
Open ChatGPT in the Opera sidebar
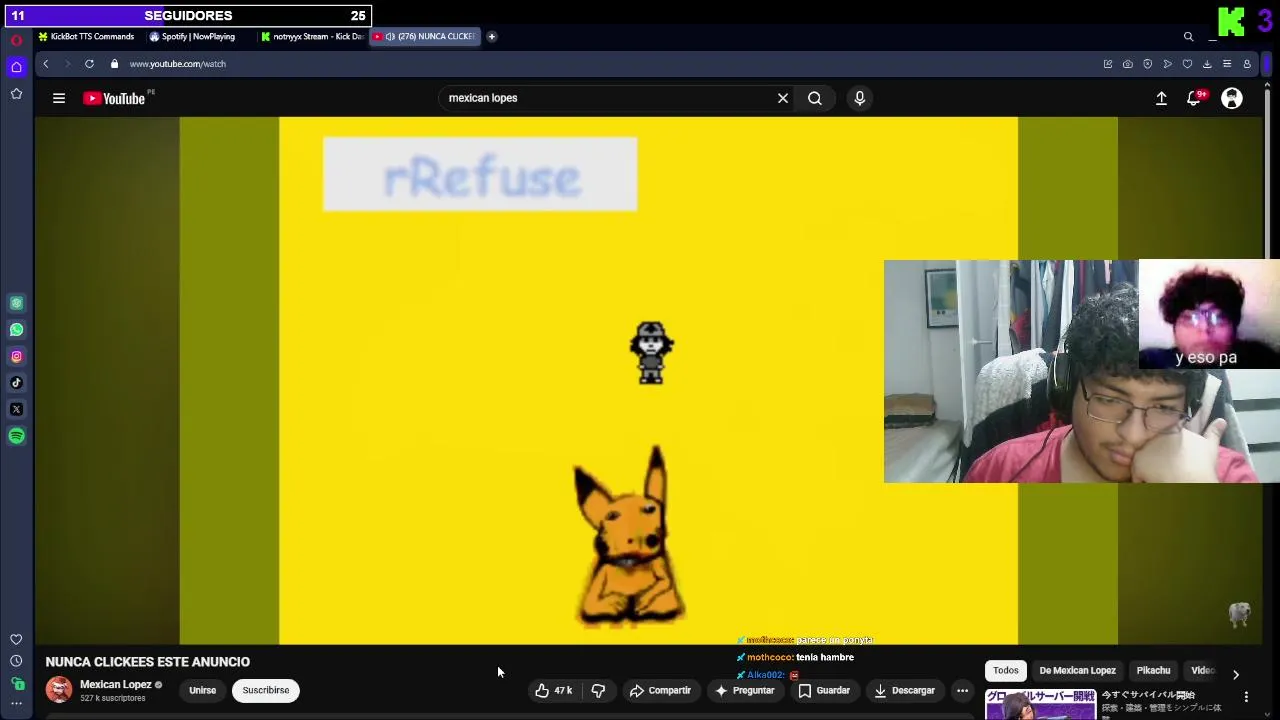[16, 303]
